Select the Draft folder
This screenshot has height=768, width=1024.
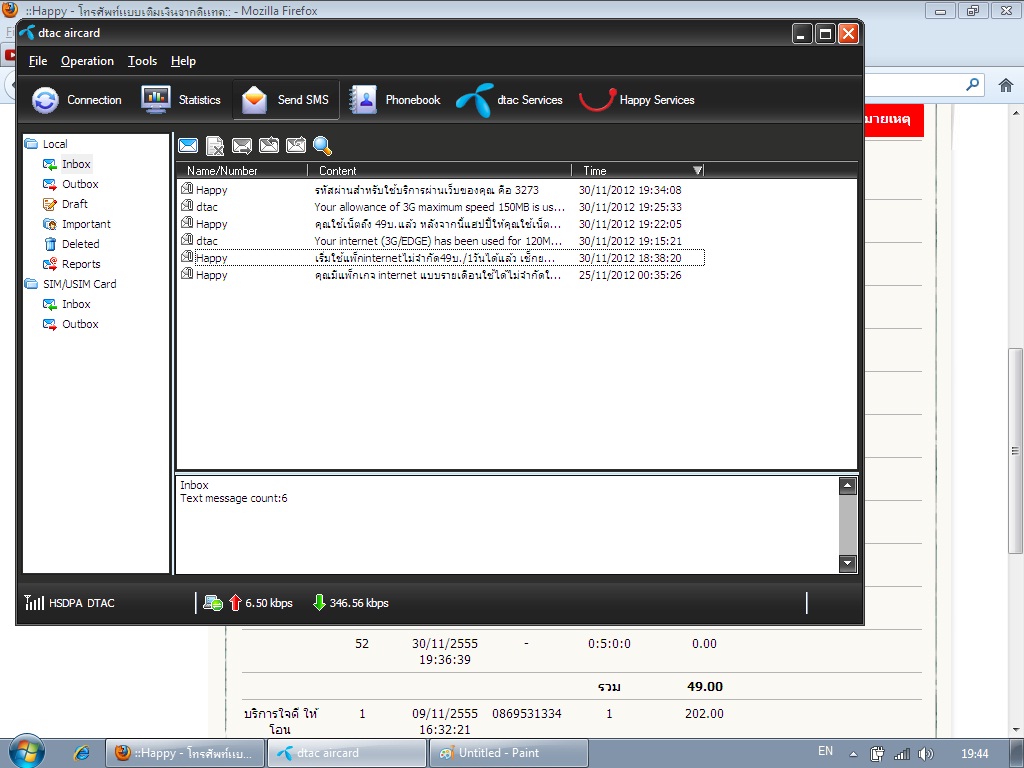click(65, 204)
